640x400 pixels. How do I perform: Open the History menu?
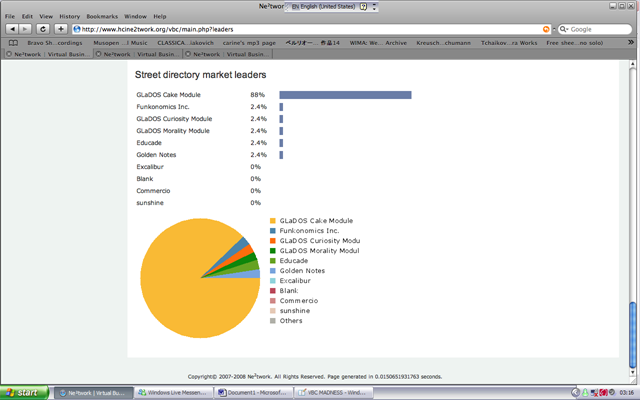[70, 16]
